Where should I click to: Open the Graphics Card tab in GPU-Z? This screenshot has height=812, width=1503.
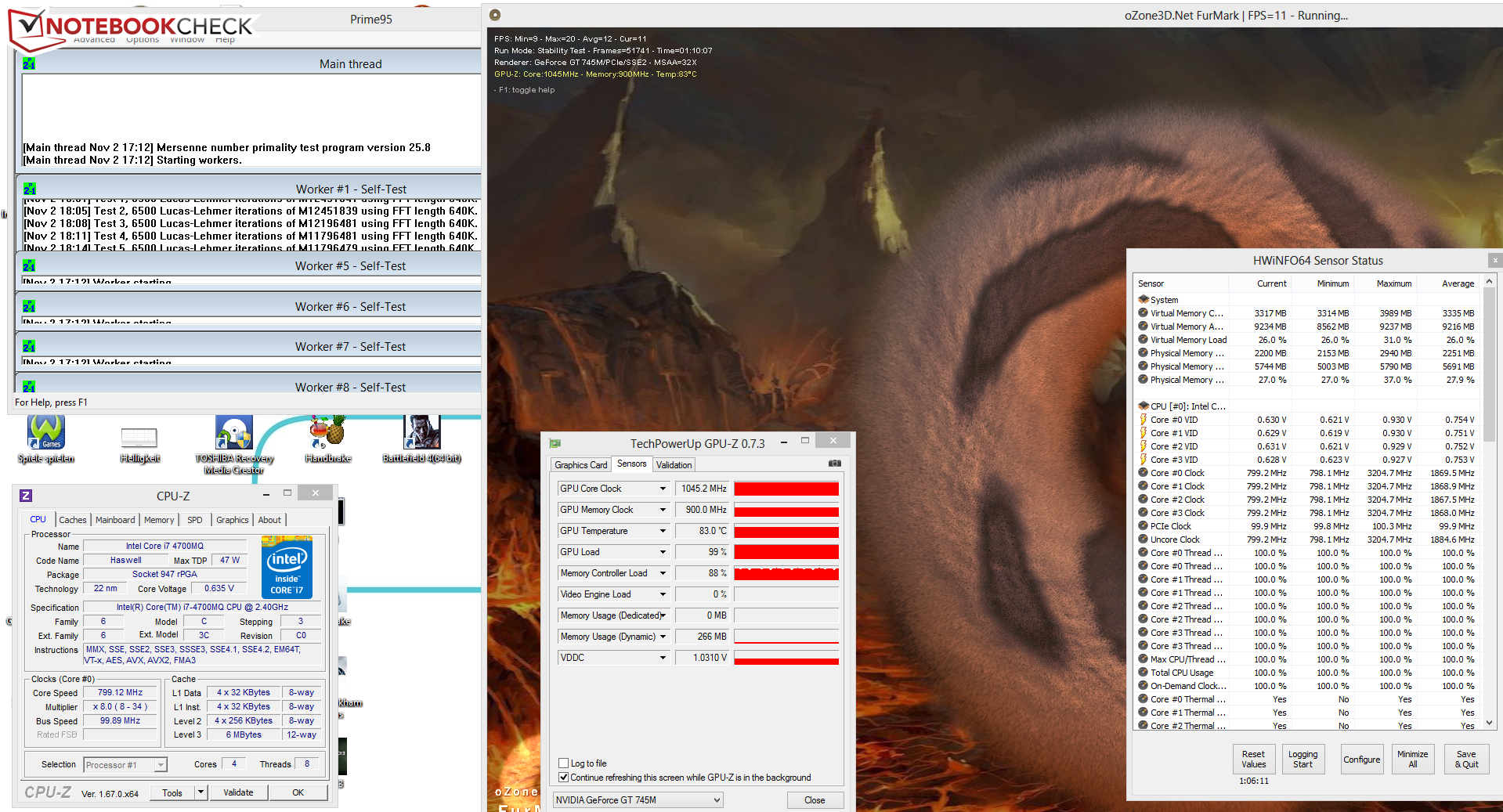pyautogui.click(x=581, y=465)
